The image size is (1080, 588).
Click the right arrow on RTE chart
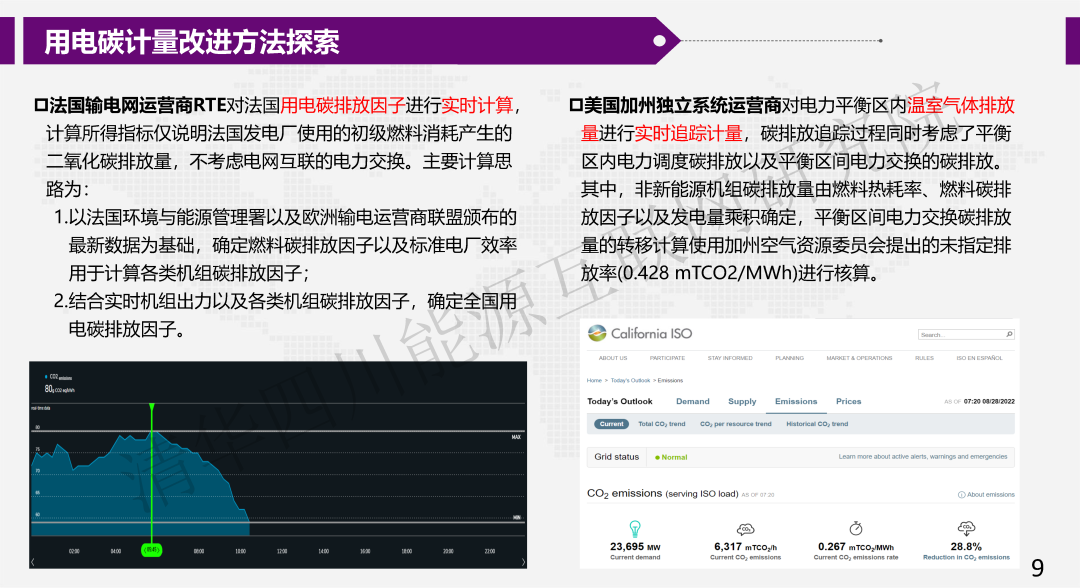[523, 563]
